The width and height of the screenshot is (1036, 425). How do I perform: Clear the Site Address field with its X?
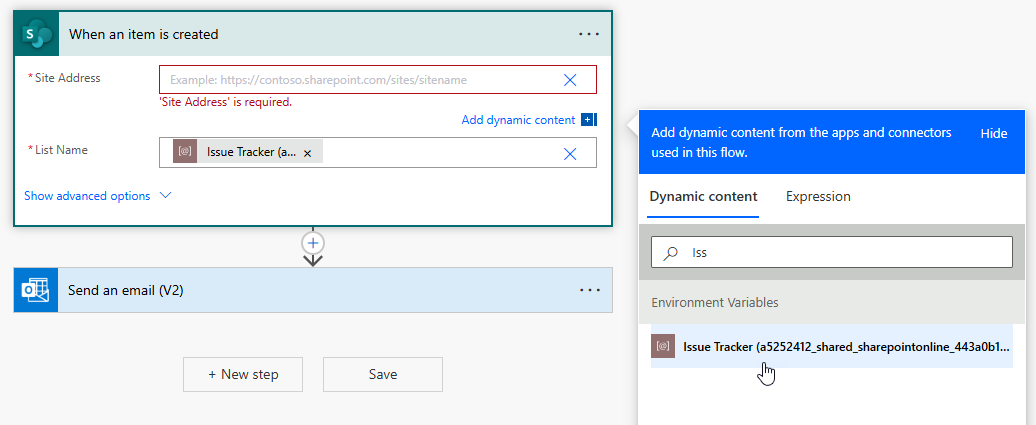point(570,80)
